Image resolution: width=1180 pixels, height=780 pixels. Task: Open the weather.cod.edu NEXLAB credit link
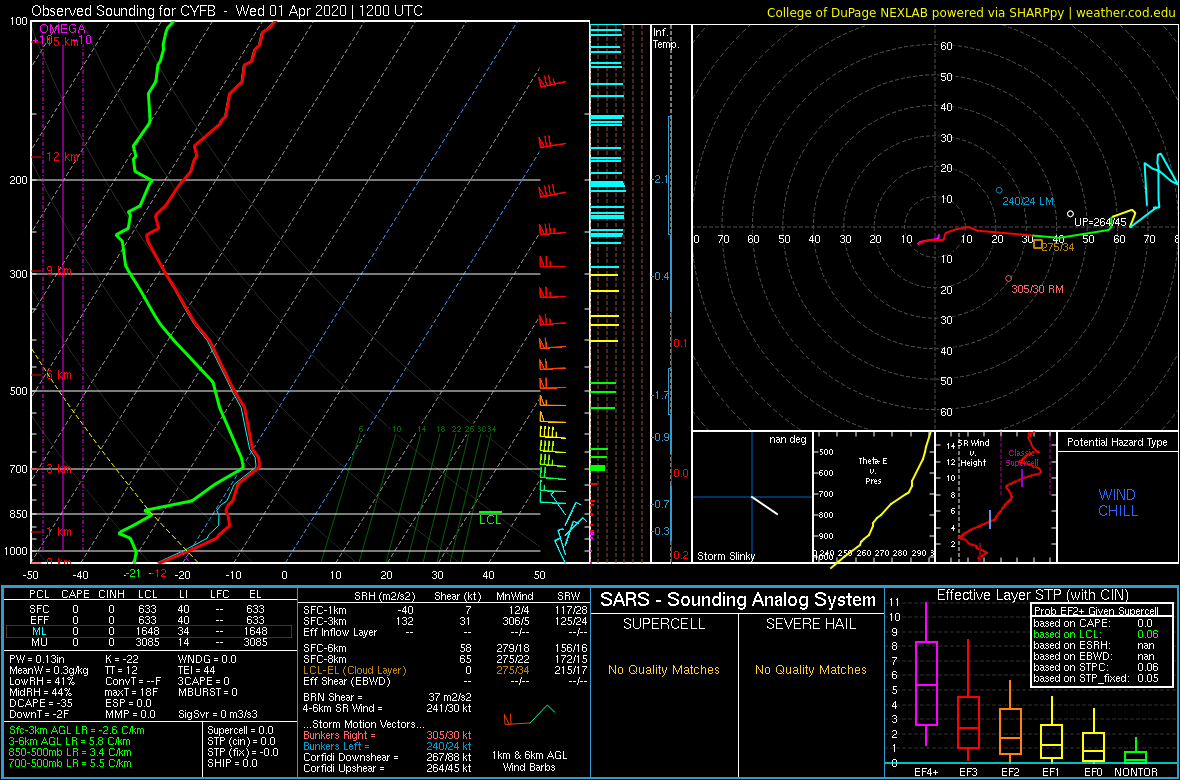tap(970, 12)
